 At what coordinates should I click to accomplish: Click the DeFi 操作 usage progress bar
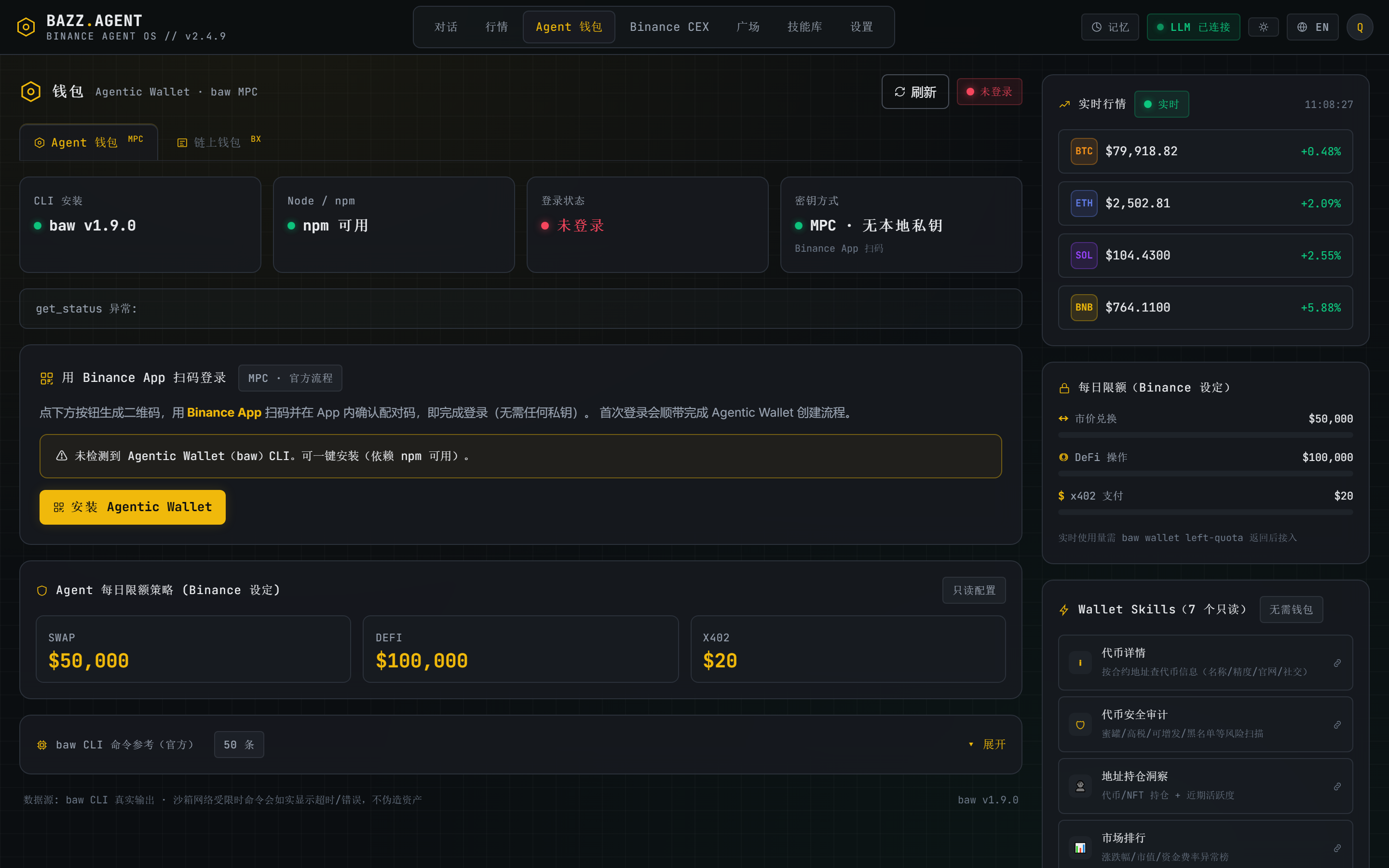[x=1205, y=474]
